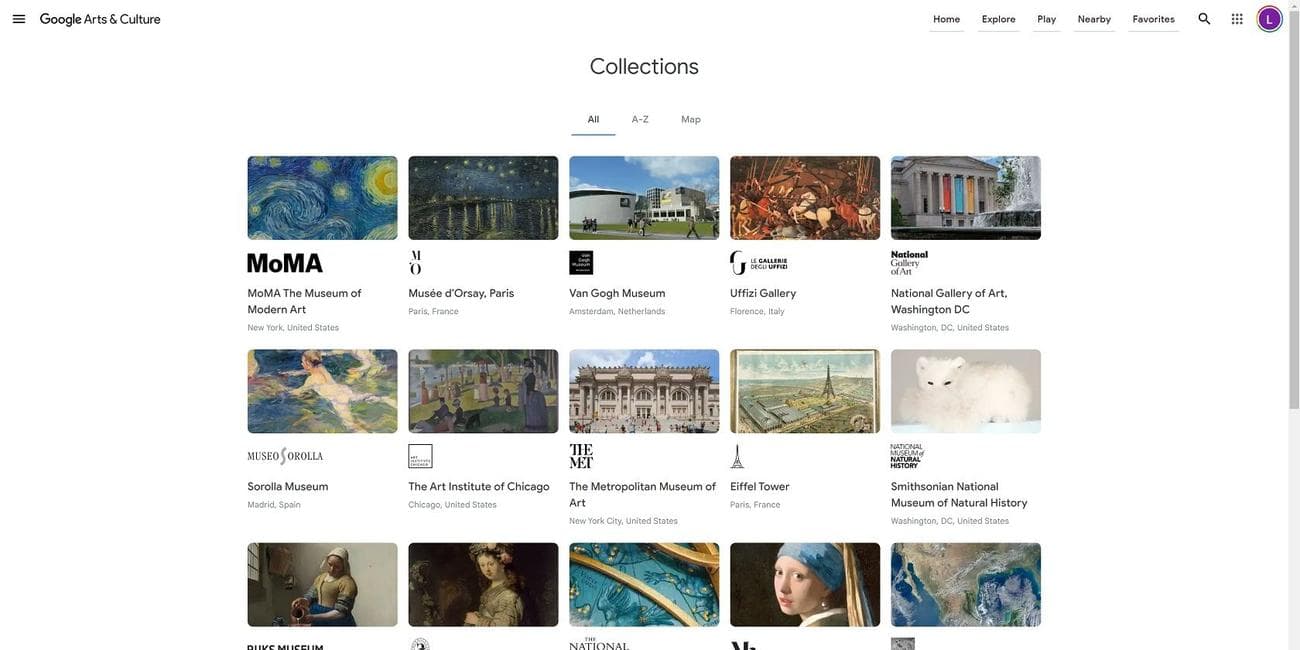The width and height of the screenshot is (1300, 650).
Task: Open the hamburger main menu
Action: coord(19,19)
